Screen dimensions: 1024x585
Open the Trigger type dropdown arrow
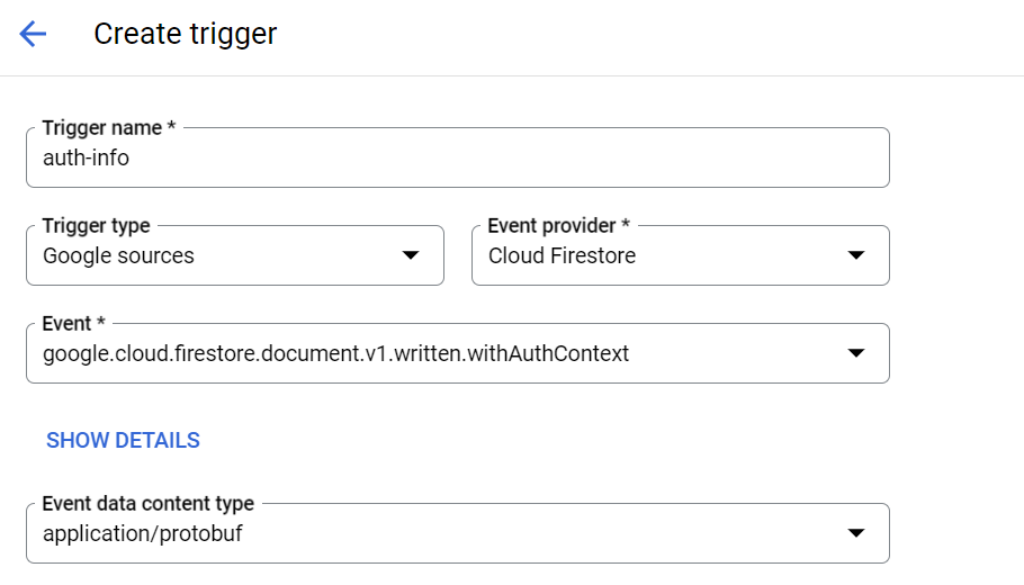[410, 256]
